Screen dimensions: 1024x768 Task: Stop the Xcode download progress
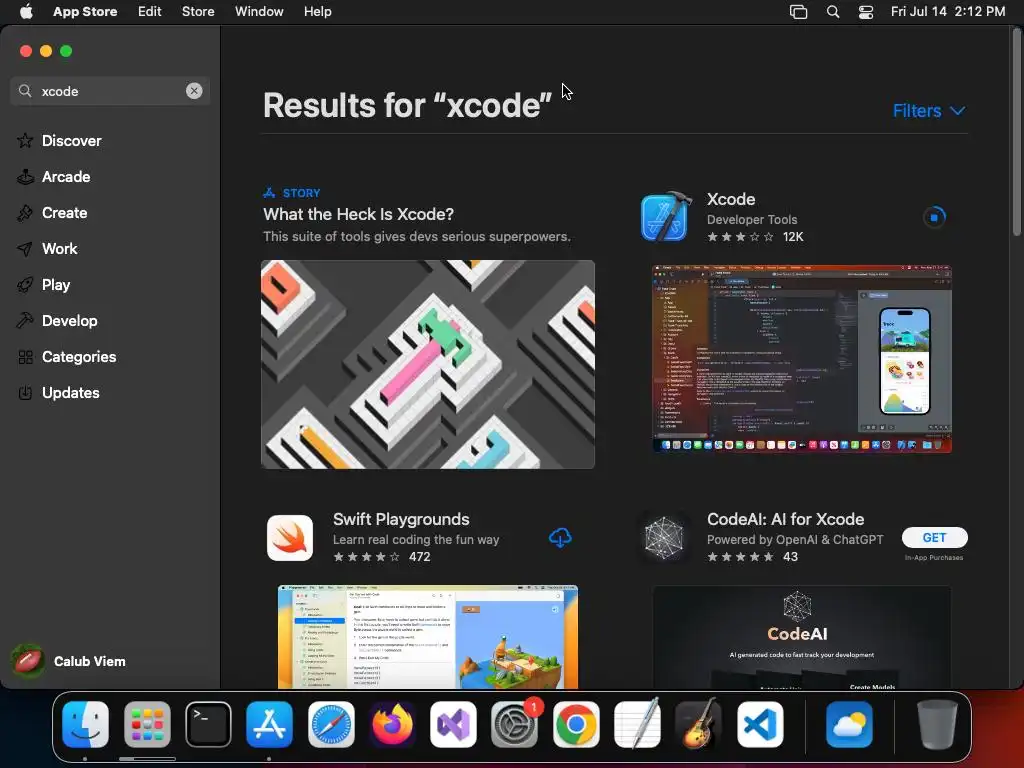click(x=935, y=217)
